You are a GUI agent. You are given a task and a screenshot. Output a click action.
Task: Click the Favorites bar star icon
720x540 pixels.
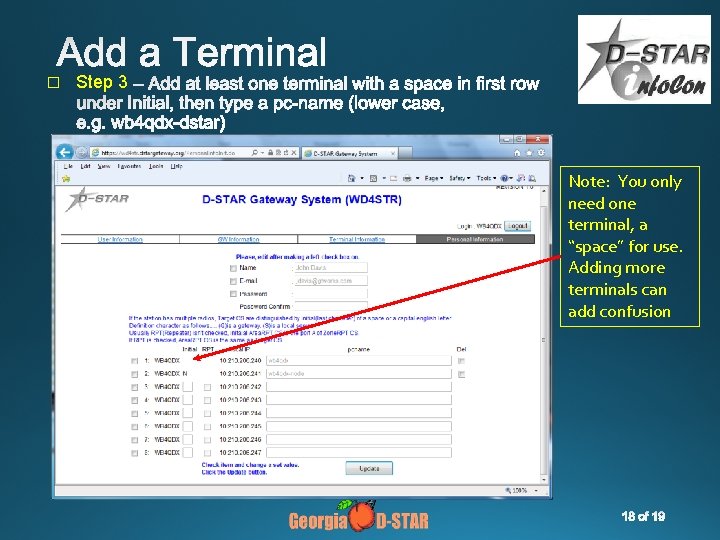point(66,178)
